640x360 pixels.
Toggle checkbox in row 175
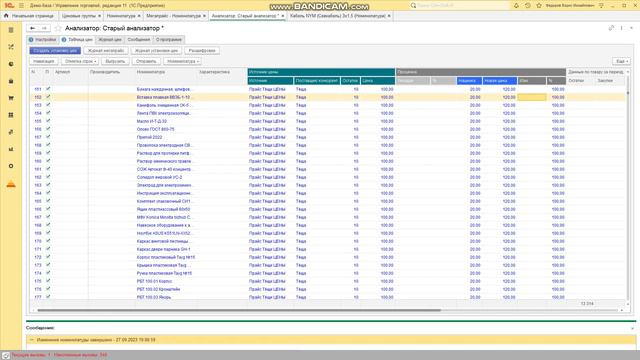click(x=48, y=281)
